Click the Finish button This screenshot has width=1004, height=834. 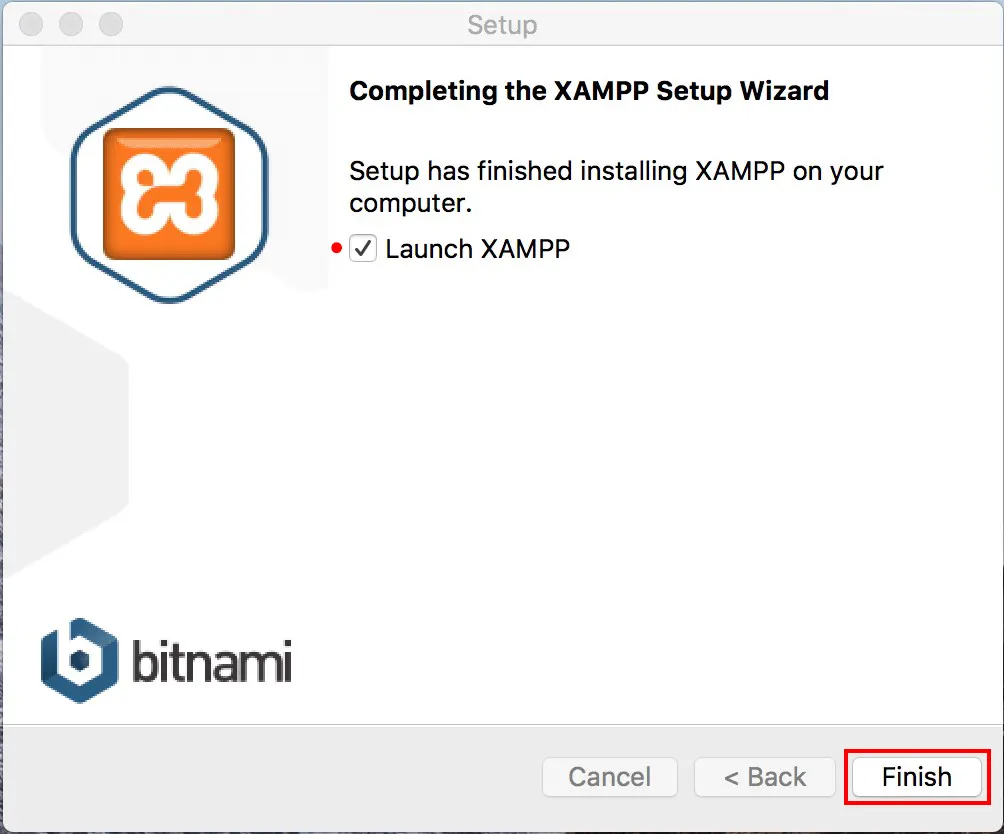pyautogui.click(x=917, y=777)
